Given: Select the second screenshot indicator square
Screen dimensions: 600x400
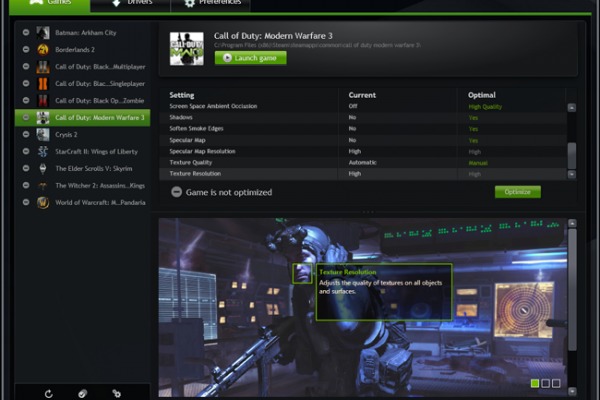Looking at the screenshot, I should click(546, 383).
